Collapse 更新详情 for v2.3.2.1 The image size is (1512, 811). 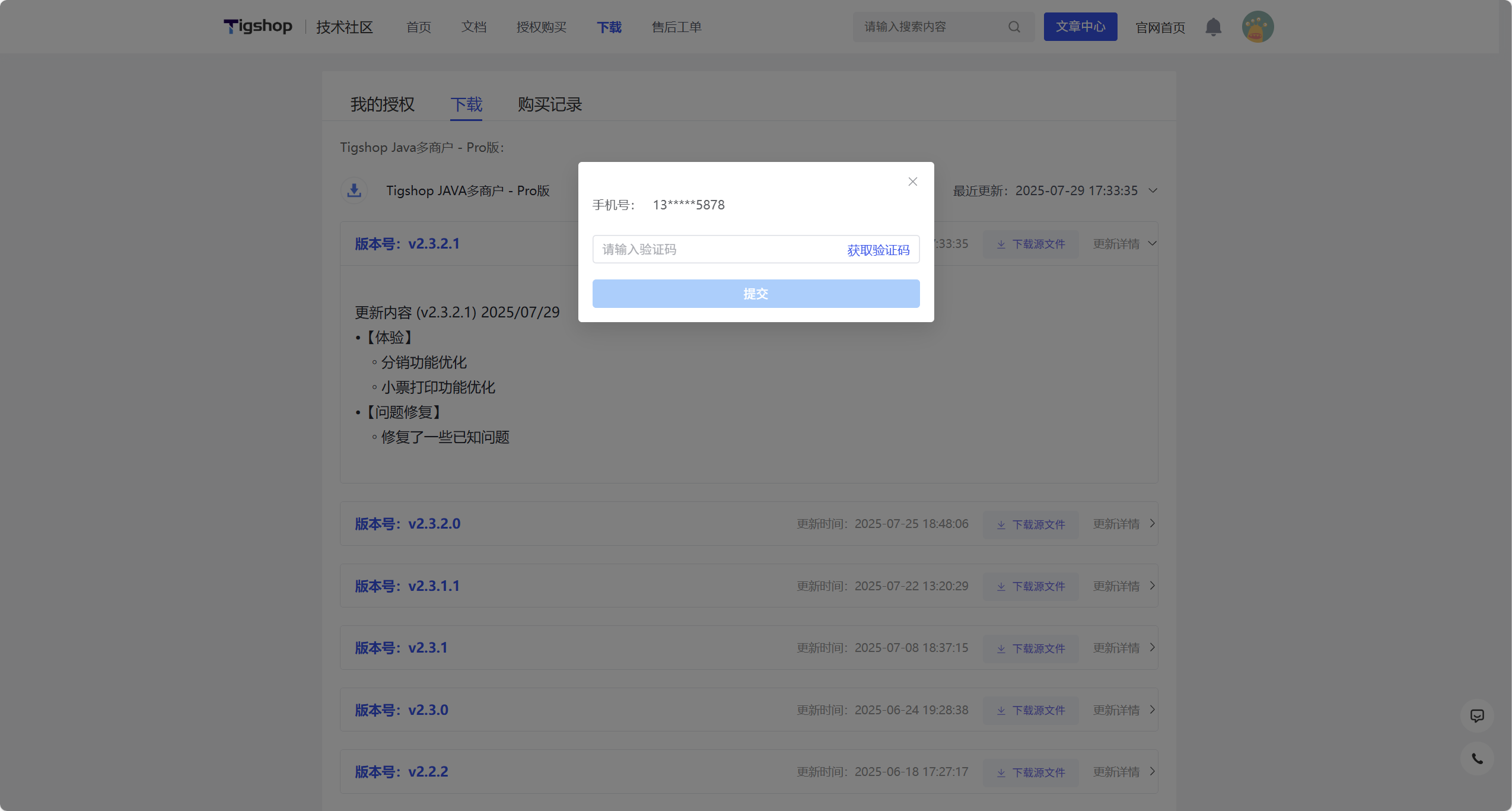(x=1125, y=244)
